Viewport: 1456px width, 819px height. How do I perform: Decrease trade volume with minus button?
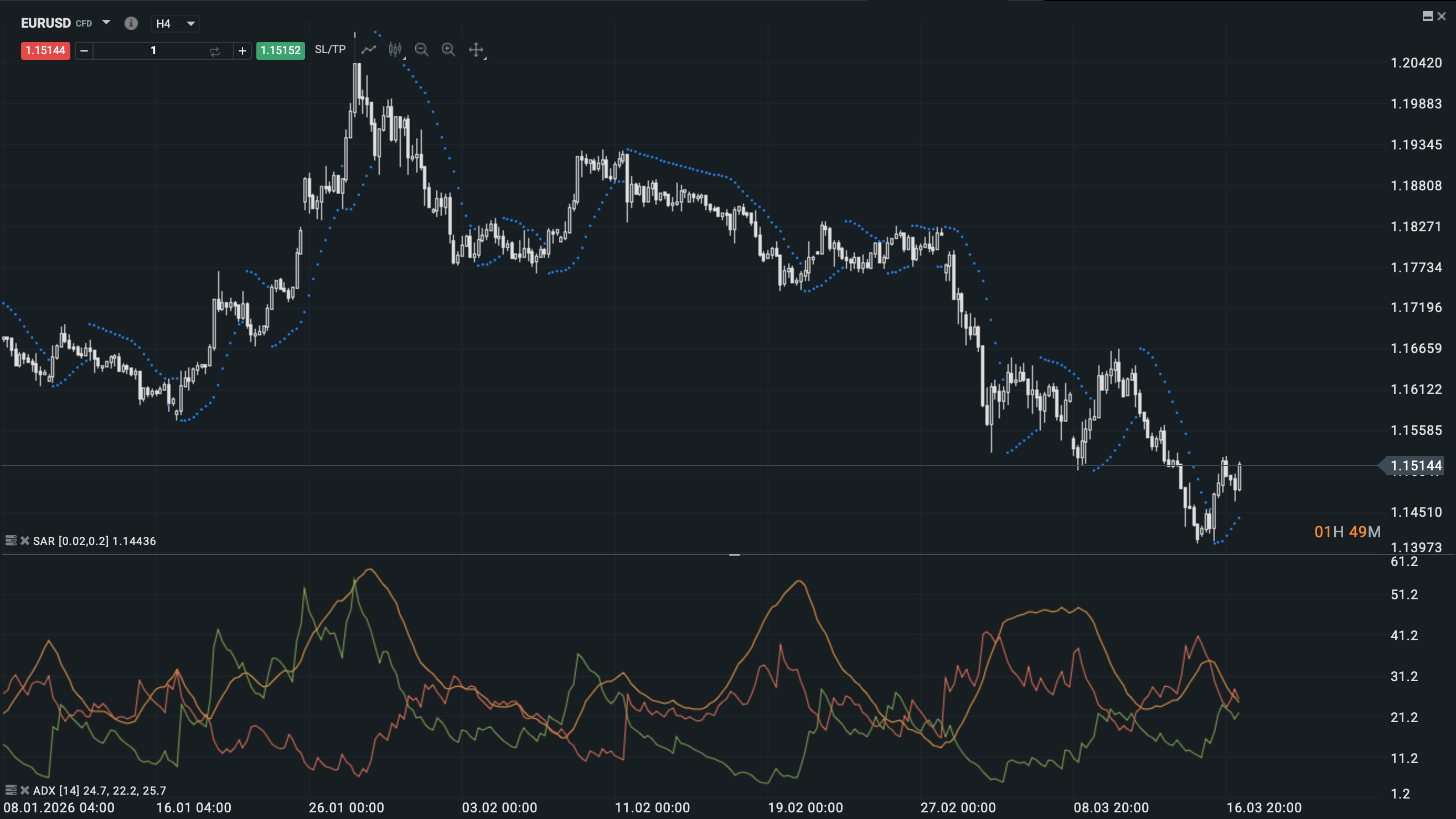click(84, 51)
